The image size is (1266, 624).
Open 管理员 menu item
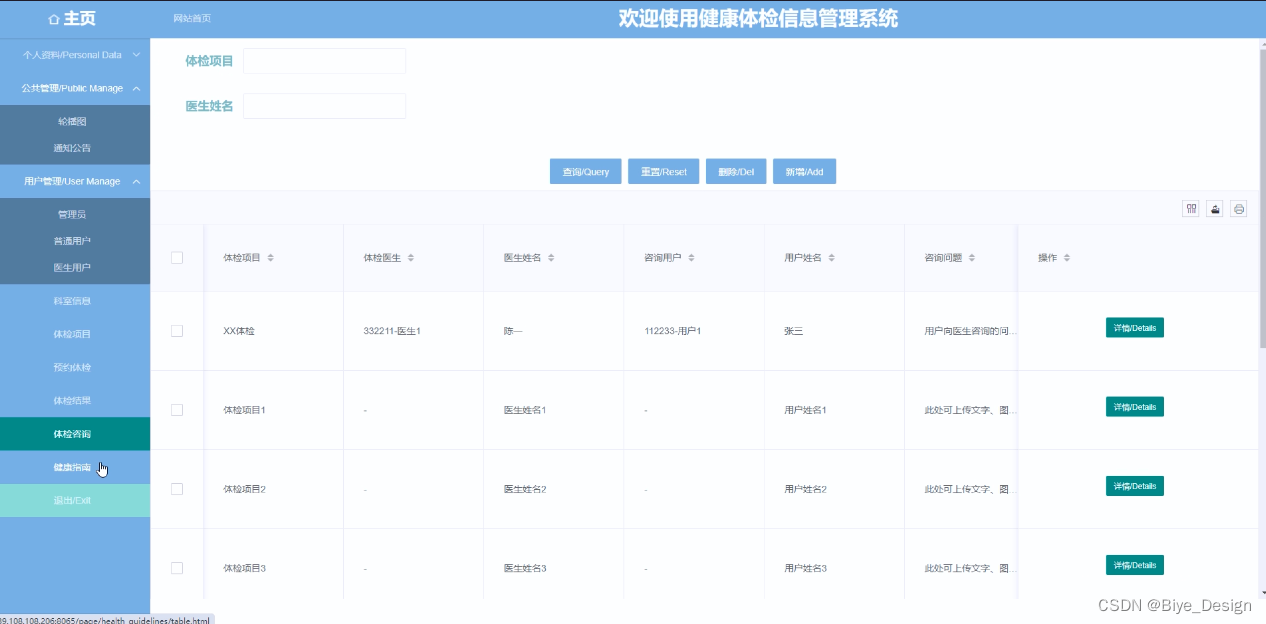coord(75,214)
